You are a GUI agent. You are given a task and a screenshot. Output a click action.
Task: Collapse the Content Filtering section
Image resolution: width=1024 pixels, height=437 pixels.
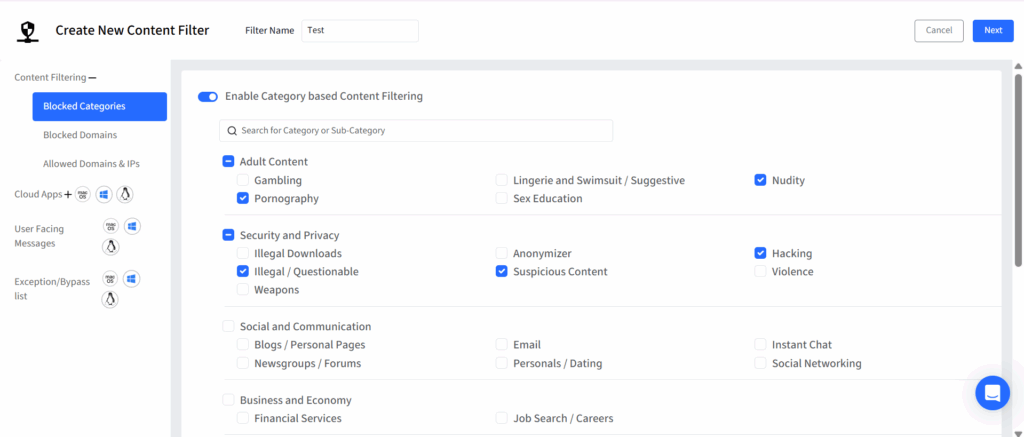click(93, 77)
